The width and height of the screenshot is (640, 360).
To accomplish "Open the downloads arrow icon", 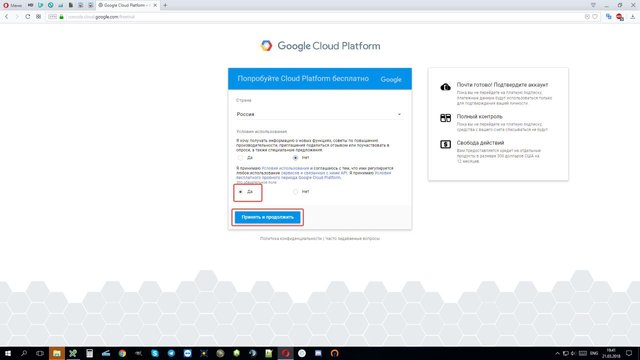I will [x=633, y=17].
